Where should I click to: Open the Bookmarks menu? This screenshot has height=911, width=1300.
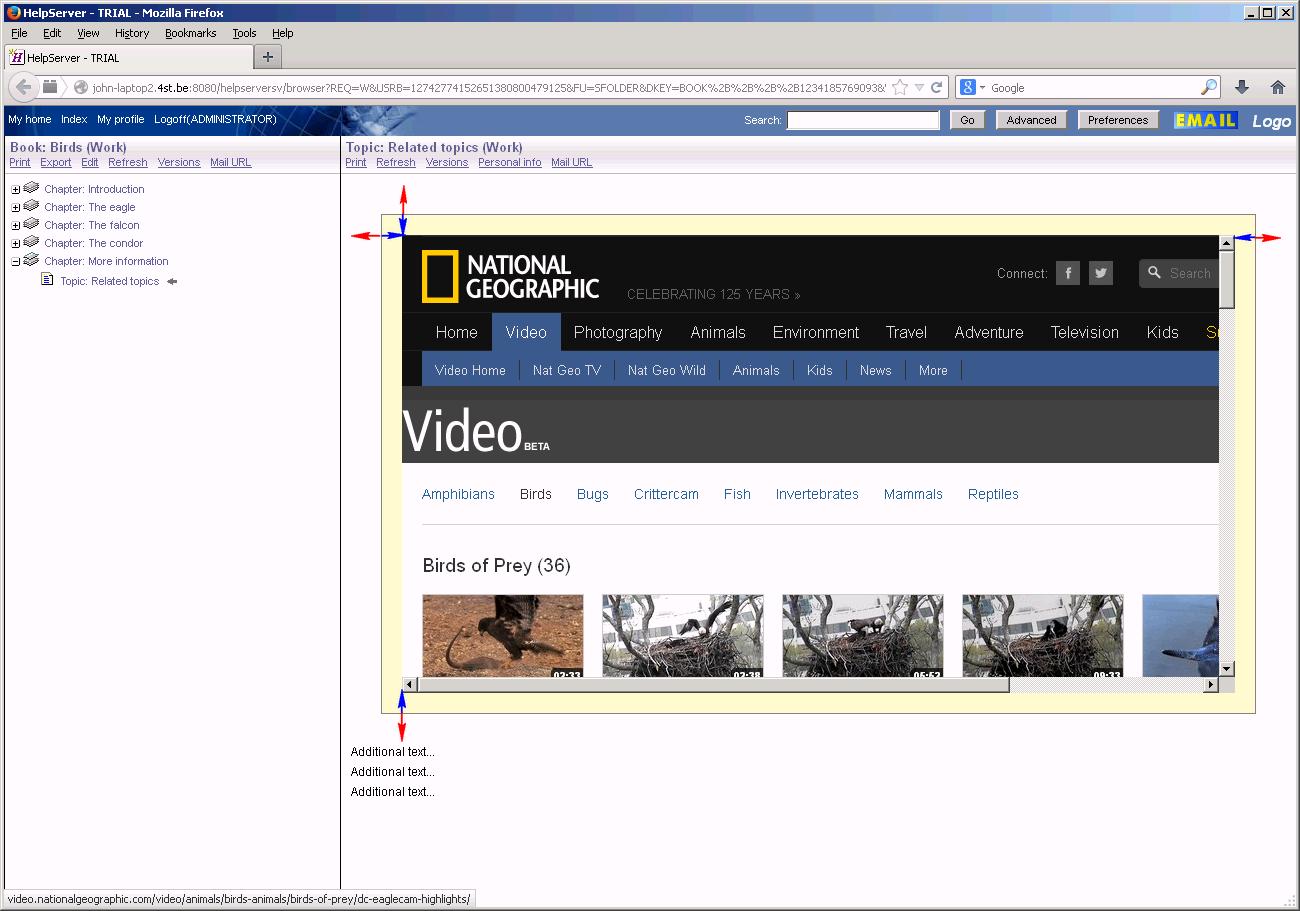pyautogui.click(x=190, y=33)
